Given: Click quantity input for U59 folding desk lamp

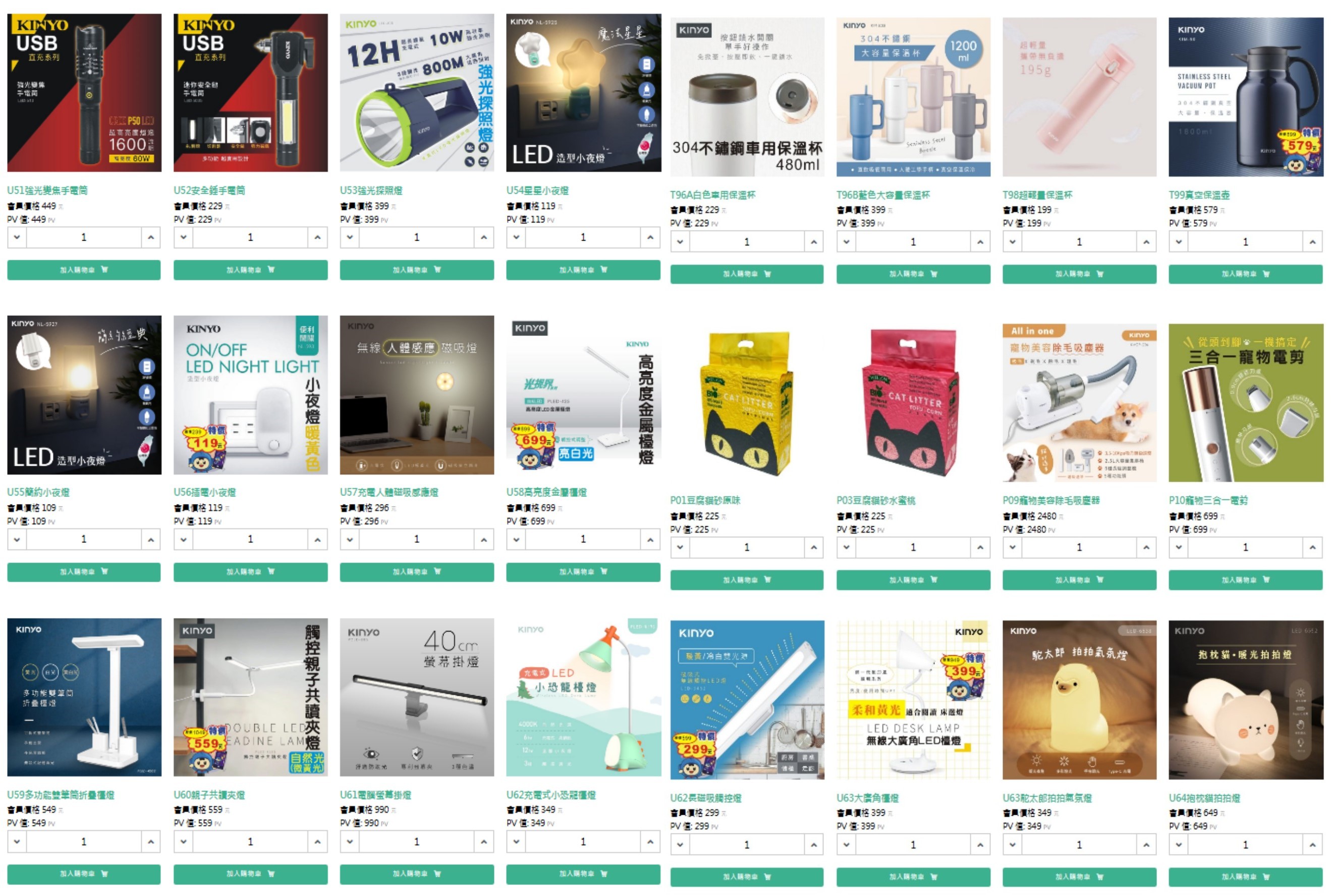Looking at the screenshot, I should click(84, 842).
